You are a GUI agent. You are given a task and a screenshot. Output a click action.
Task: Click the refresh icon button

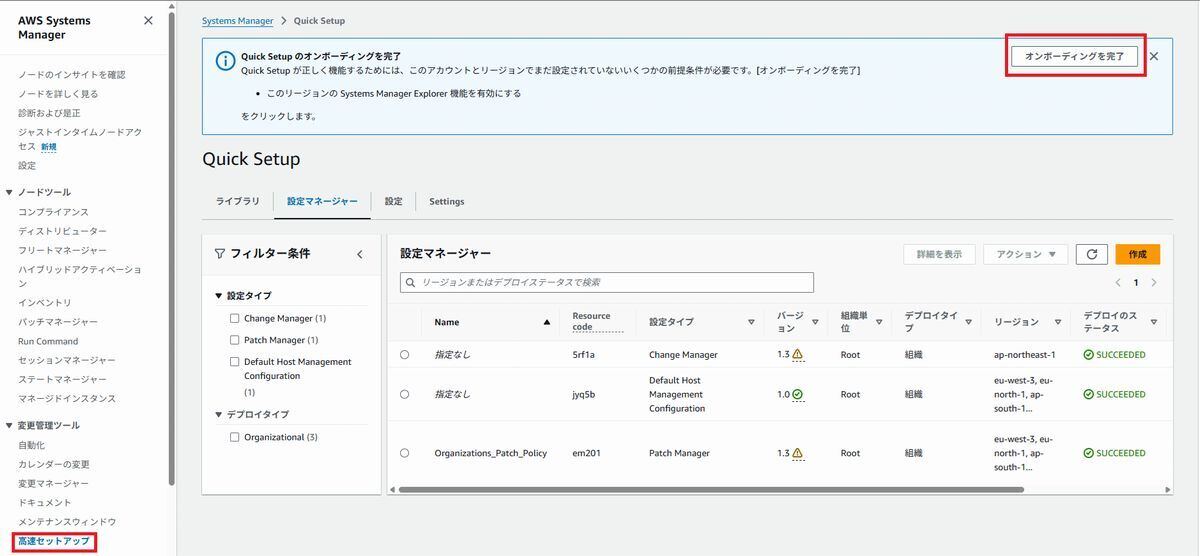click(1092, 254)
